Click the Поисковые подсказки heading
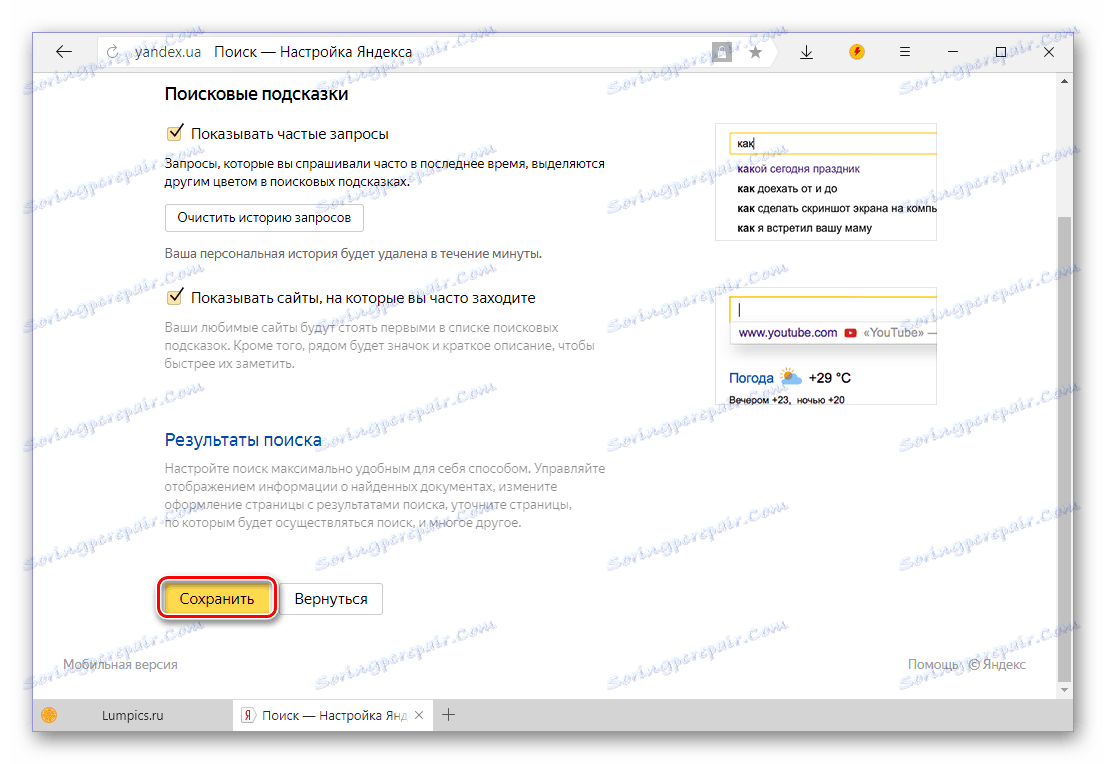 click(256, 94)
